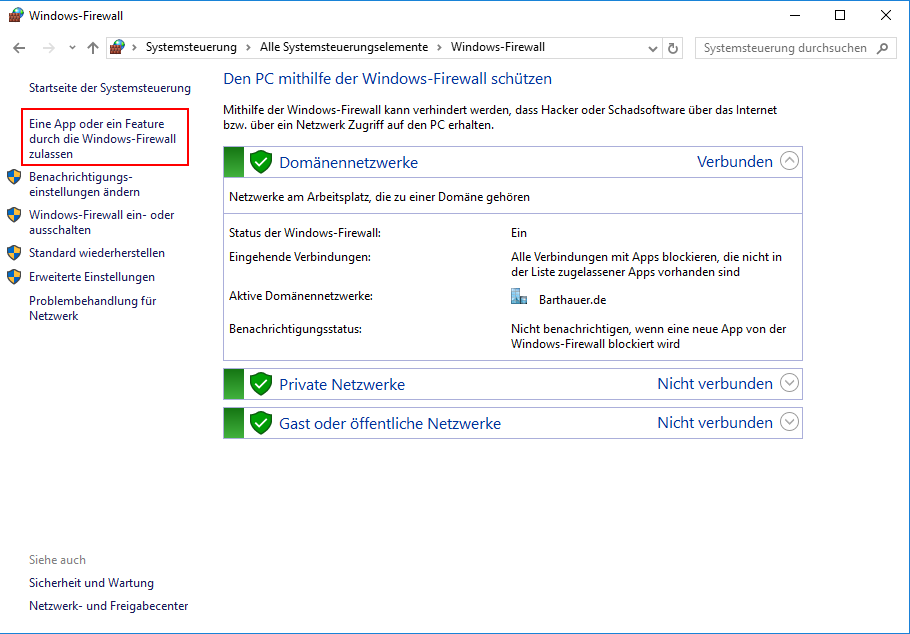
Task: Refresh the Windows-Firewall page
Action: pos(673,48)
